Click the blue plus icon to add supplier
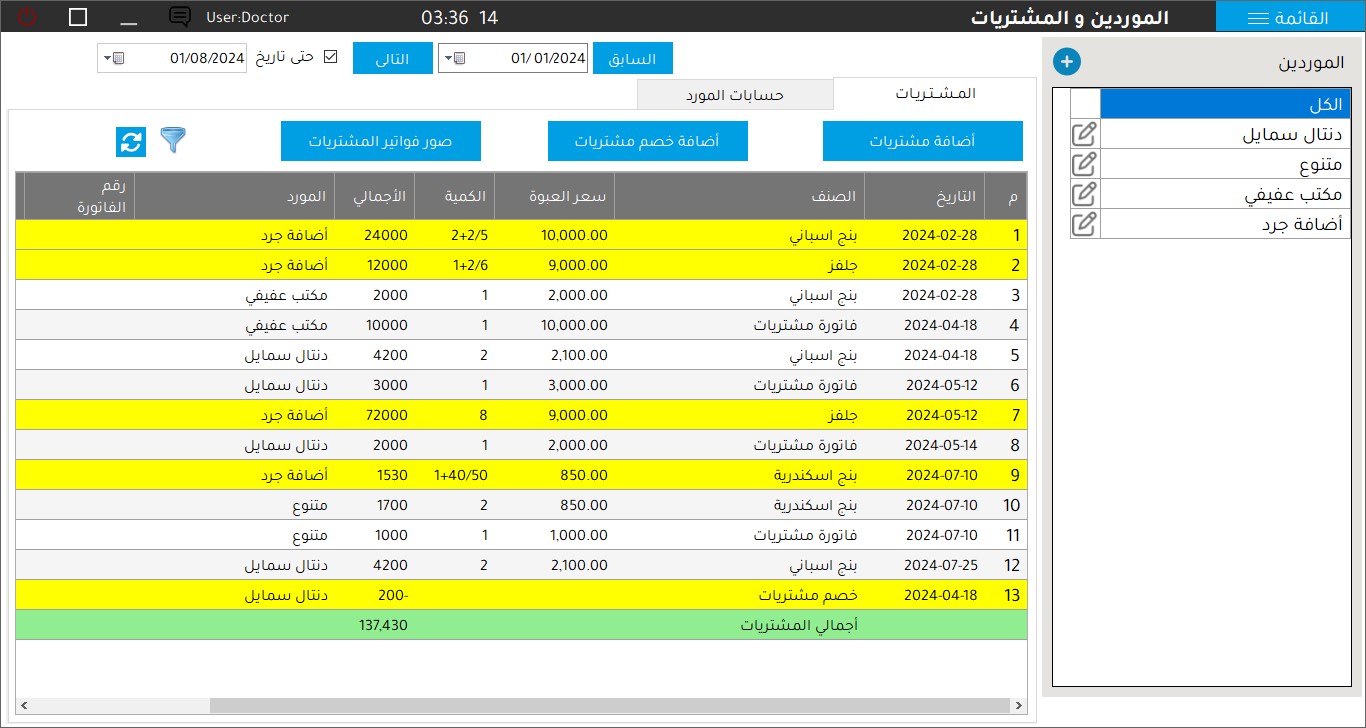 point(1067,62)
